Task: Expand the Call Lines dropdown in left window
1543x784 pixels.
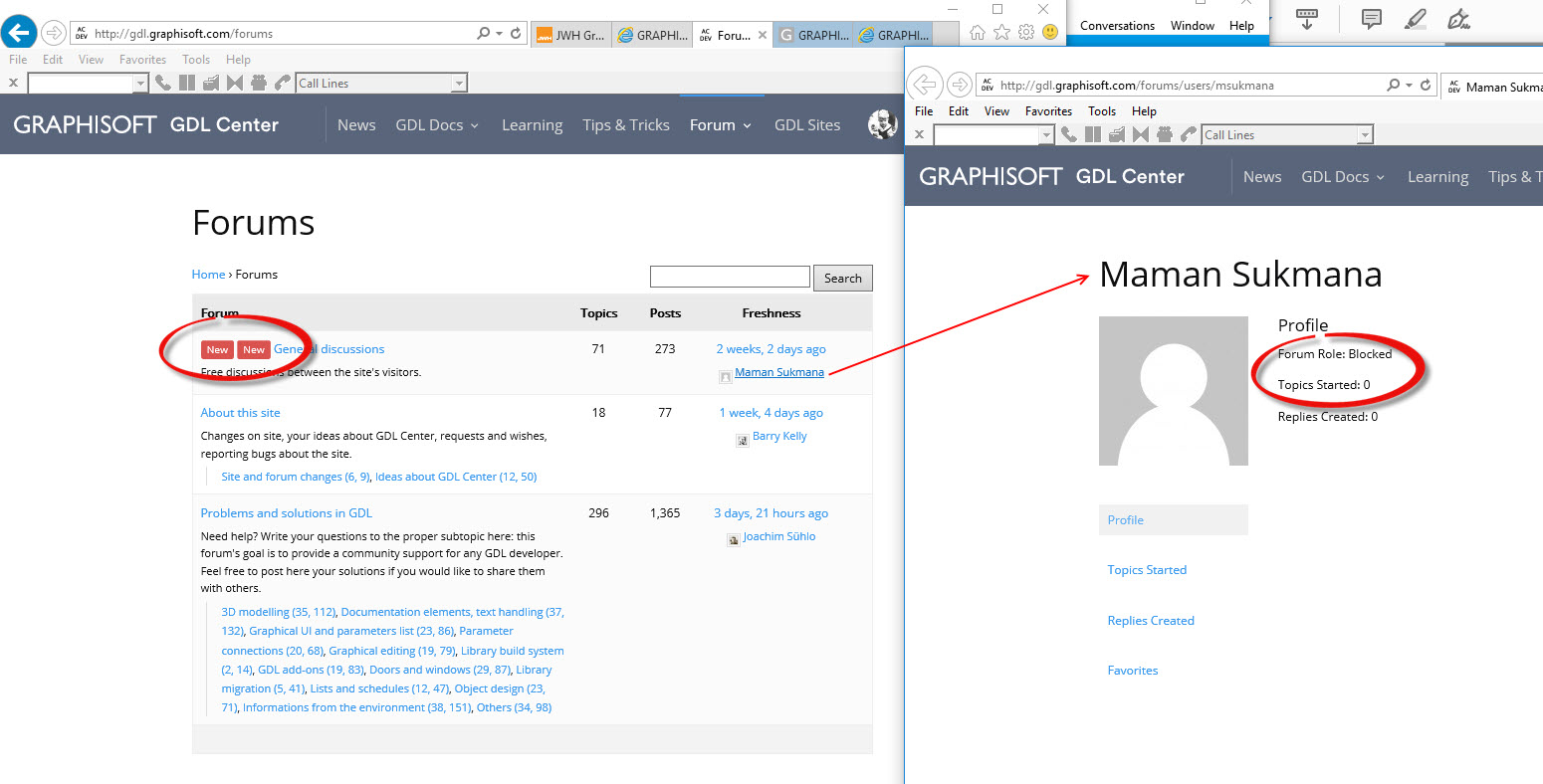Action: [459, 84]
